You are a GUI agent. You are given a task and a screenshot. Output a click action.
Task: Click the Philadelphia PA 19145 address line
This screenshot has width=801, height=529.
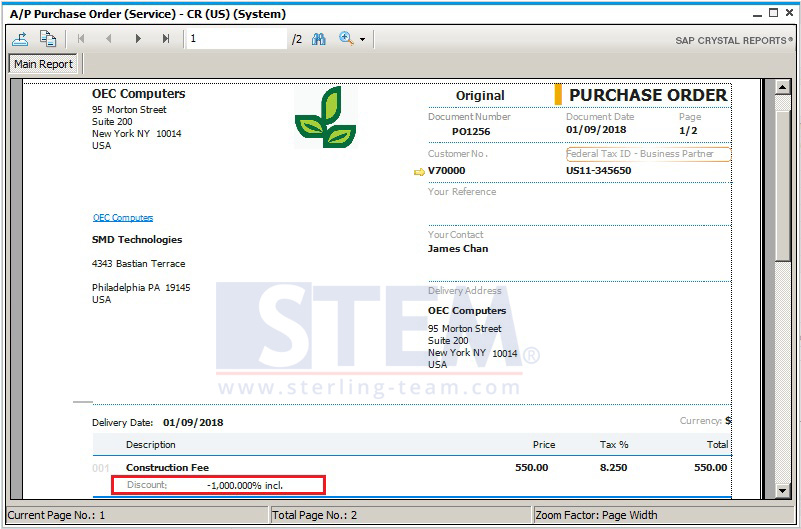click(141, 287)
